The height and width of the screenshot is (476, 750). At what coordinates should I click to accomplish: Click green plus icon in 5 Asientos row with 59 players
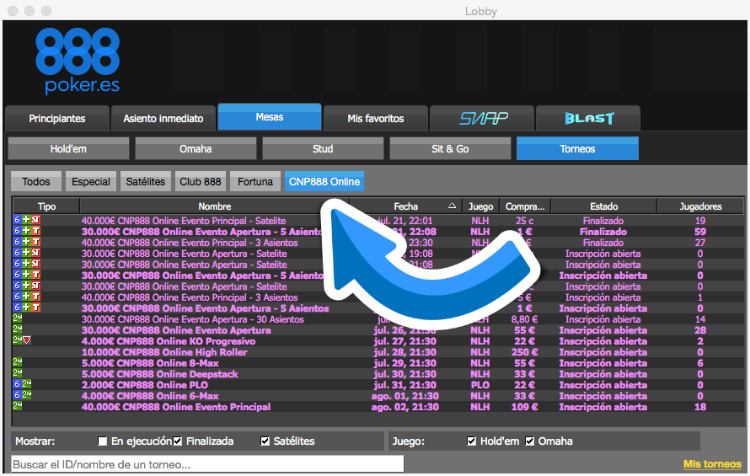26,232
